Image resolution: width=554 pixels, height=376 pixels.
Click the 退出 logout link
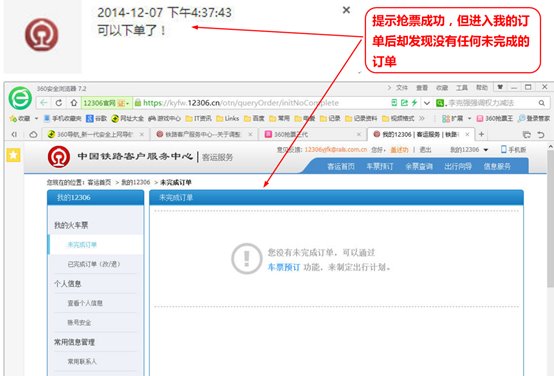pyautogui.click(x=425, y=150)
